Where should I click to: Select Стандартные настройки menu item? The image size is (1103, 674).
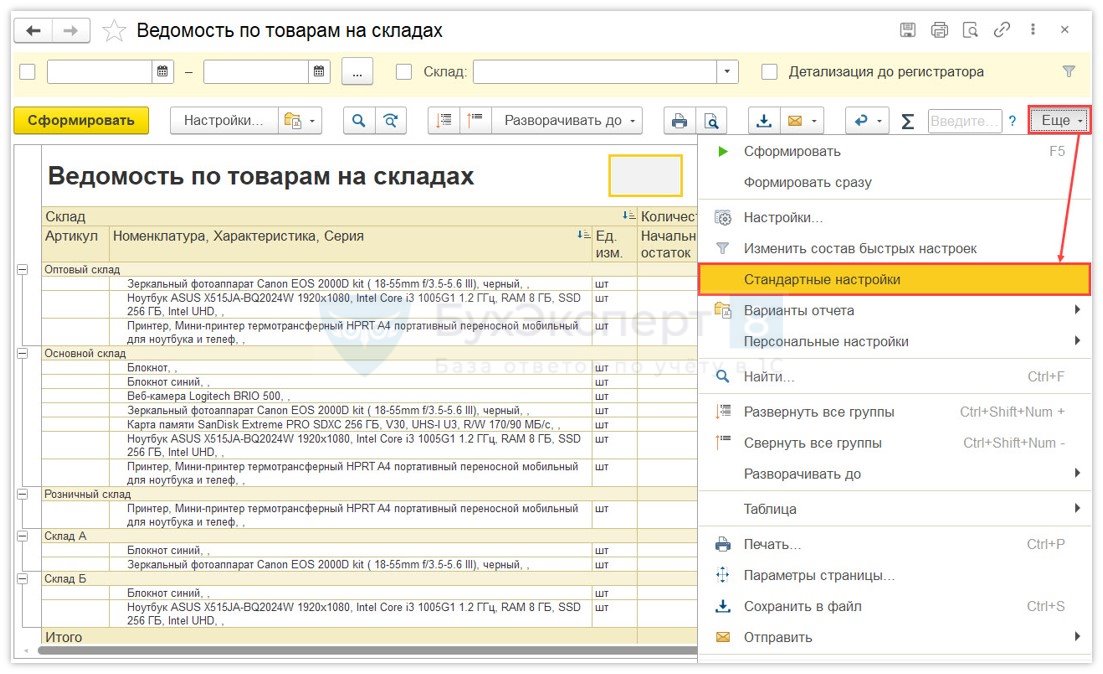(x=893, y=279)
